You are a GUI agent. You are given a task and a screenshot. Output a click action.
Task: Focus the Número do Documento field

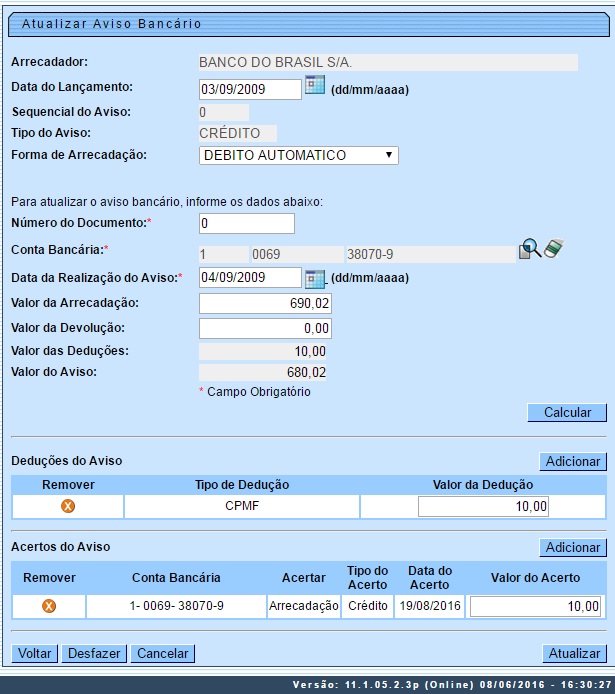point(247,223)
